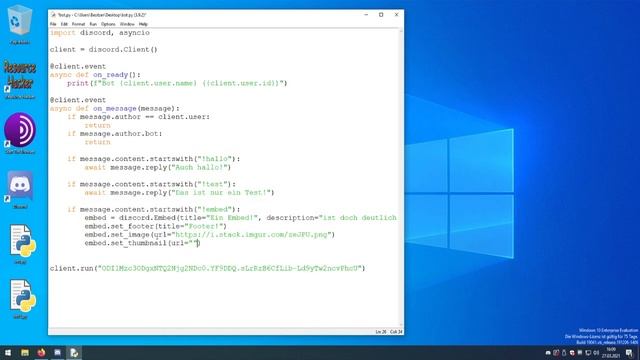Click the Ln indicator in status bar
640x360 pixels.
click(x=380, y=332)
